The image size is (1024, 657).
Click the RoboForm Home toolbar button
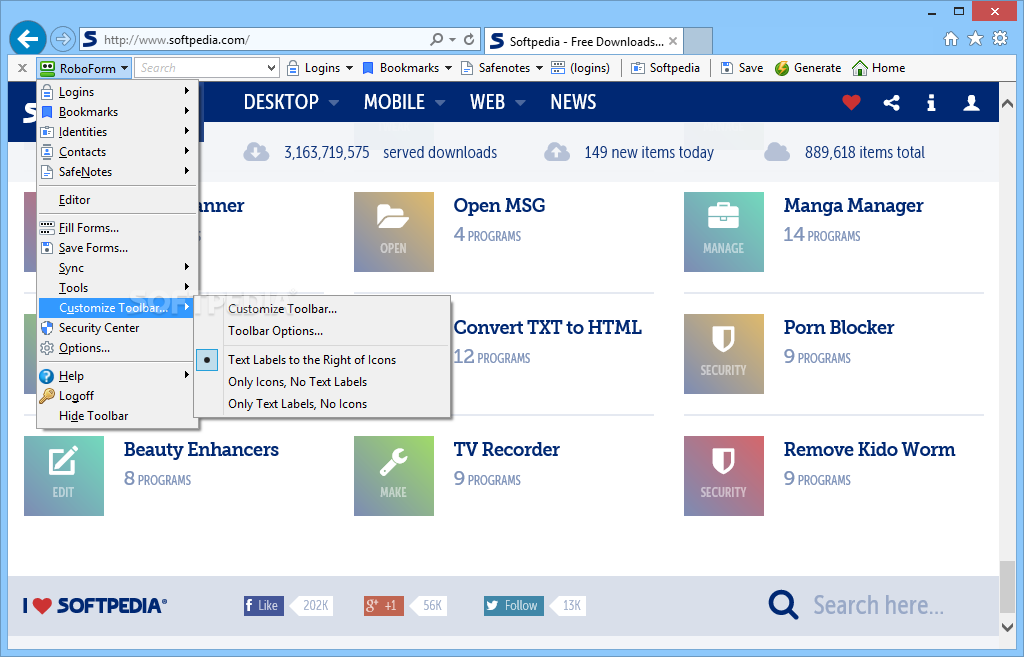(878, 68)
